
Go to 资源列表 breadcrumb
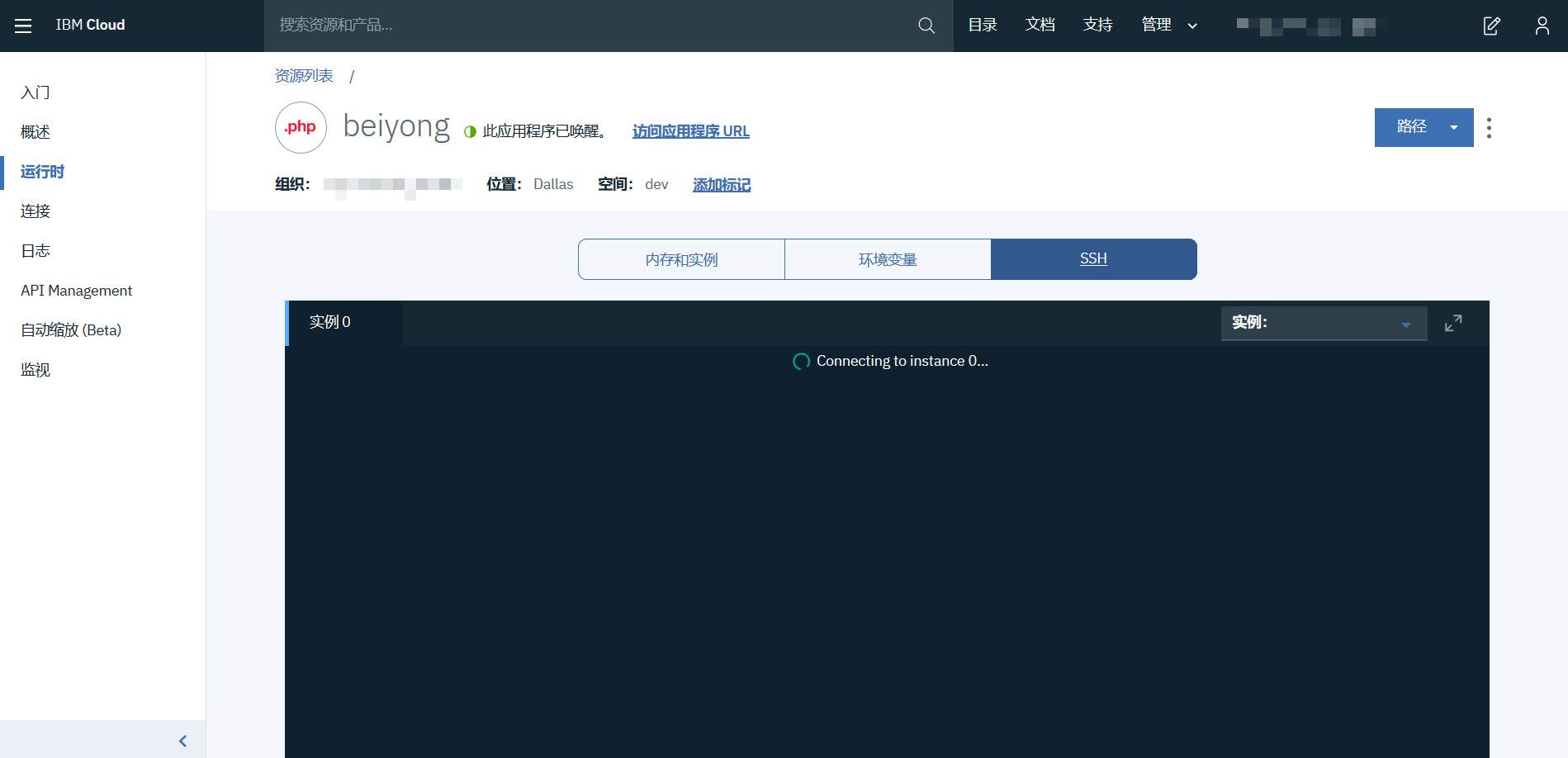[304, 76]
